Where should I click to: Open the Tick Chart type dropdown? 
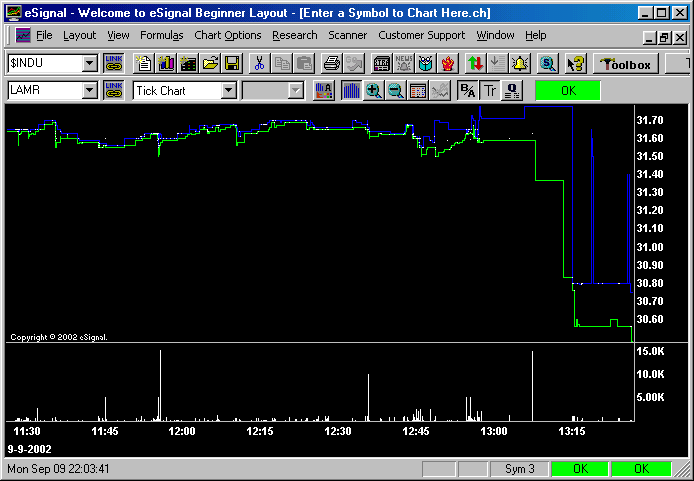[228, 90]
